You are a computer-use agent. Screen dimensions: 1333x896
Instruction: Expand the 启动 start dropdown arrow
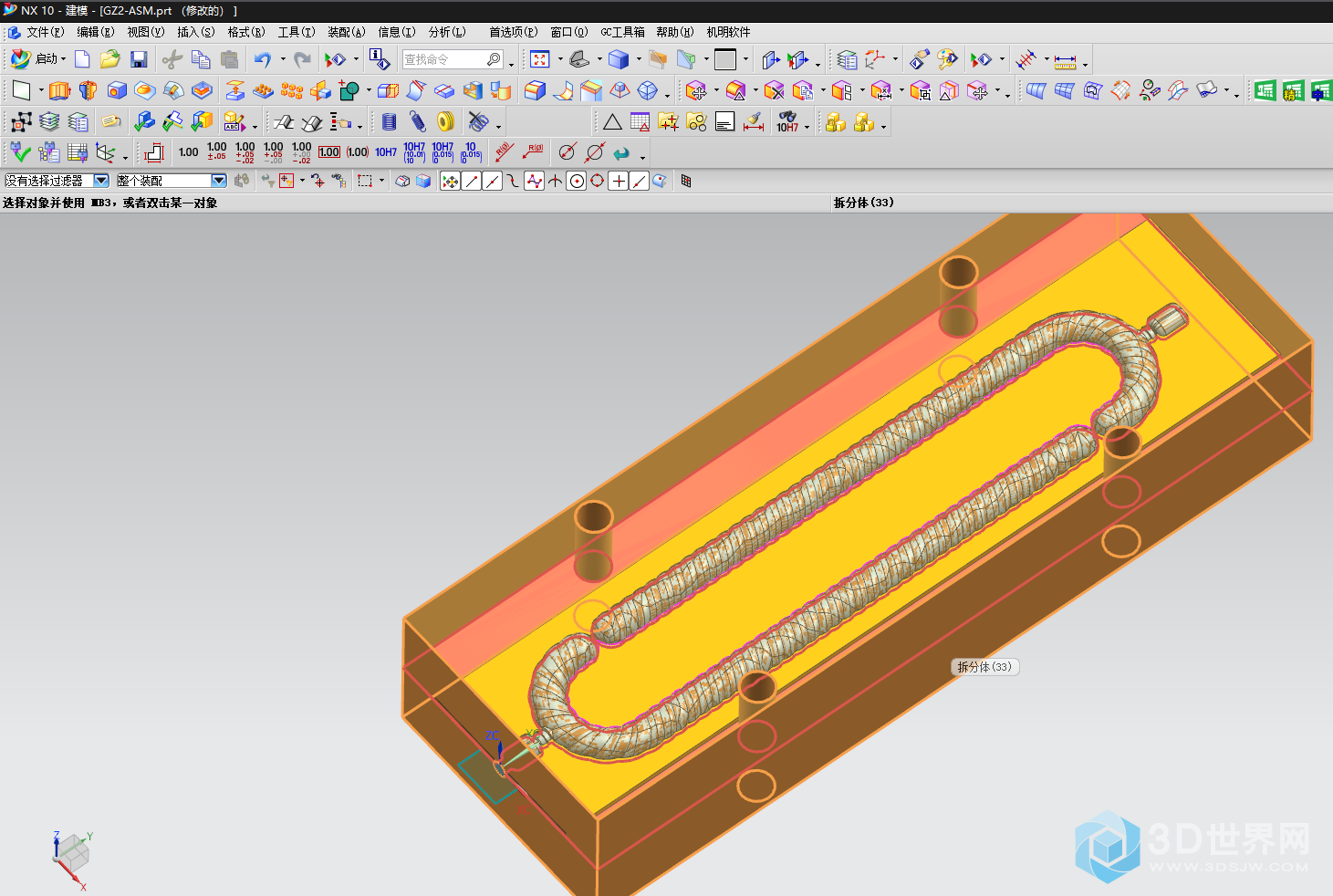click(63, 59)
